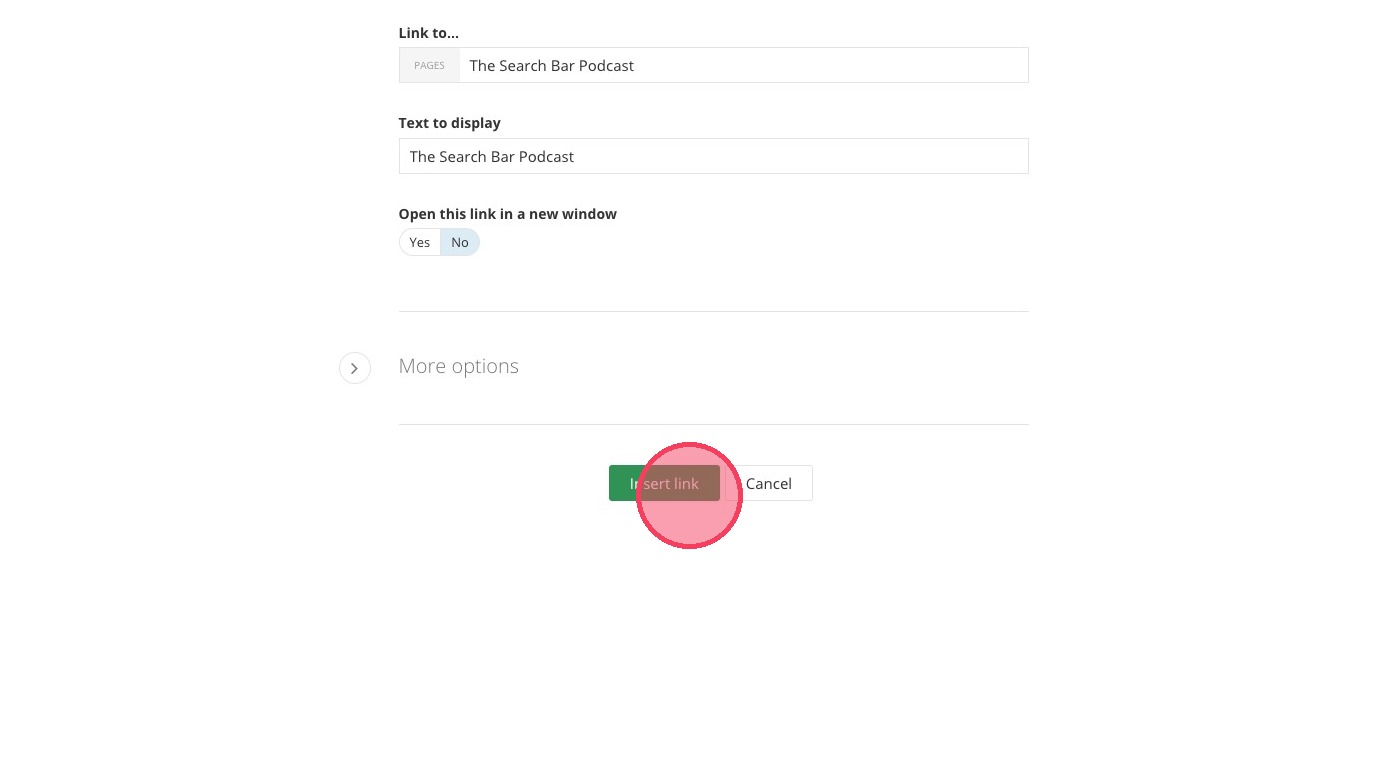Click the PAGES badge in Link to field
The height and width of the screenshot is (770, 1377).
tap(429, 66)
